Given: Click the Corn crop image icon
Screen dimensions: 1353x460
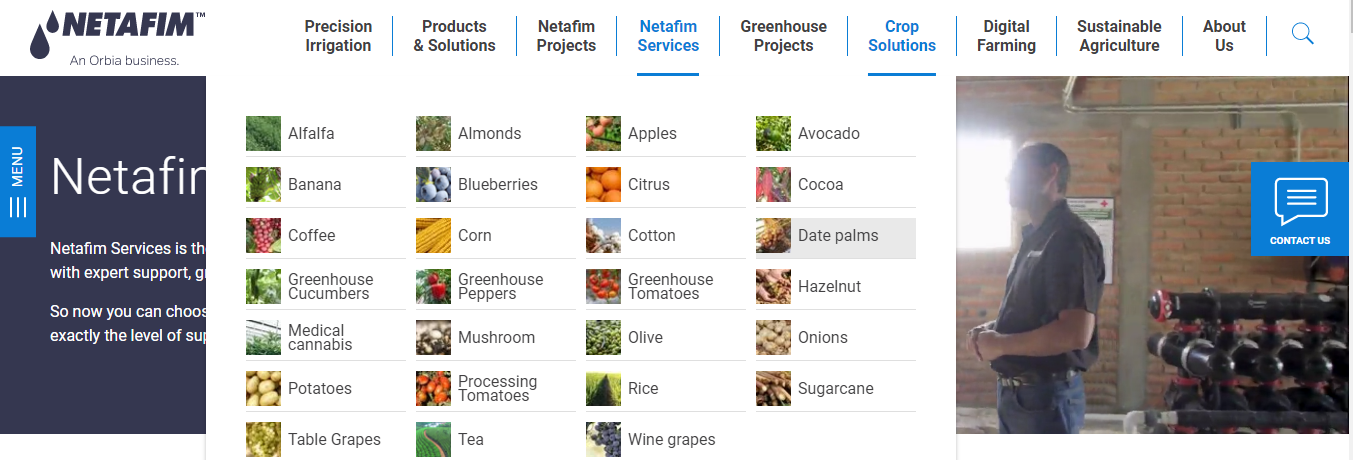Looking at the screenshot, I should 433,236.
